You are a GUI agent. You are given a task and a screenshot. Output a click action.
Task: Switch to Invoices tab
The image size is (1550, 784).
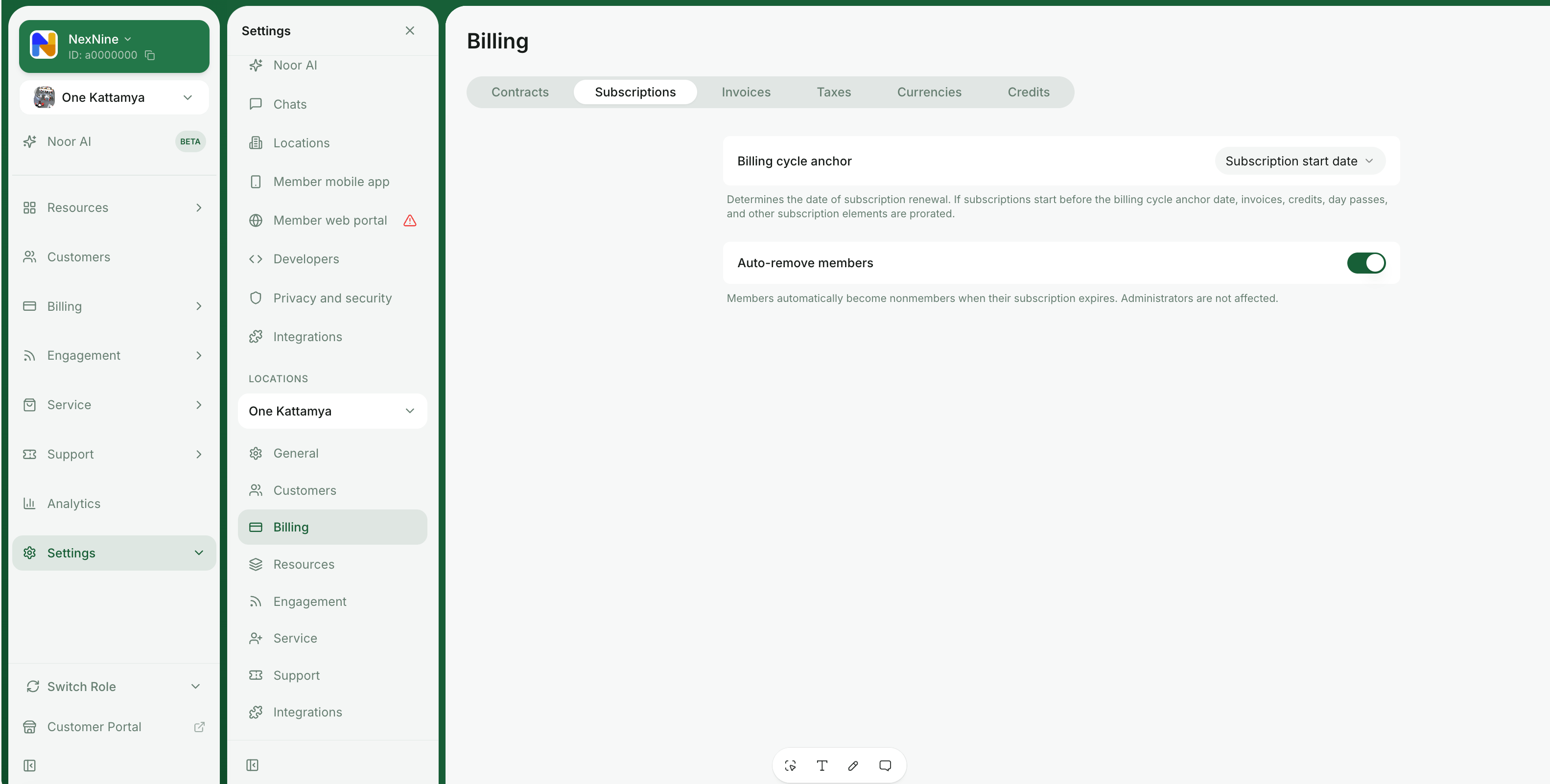click(746, 92)
